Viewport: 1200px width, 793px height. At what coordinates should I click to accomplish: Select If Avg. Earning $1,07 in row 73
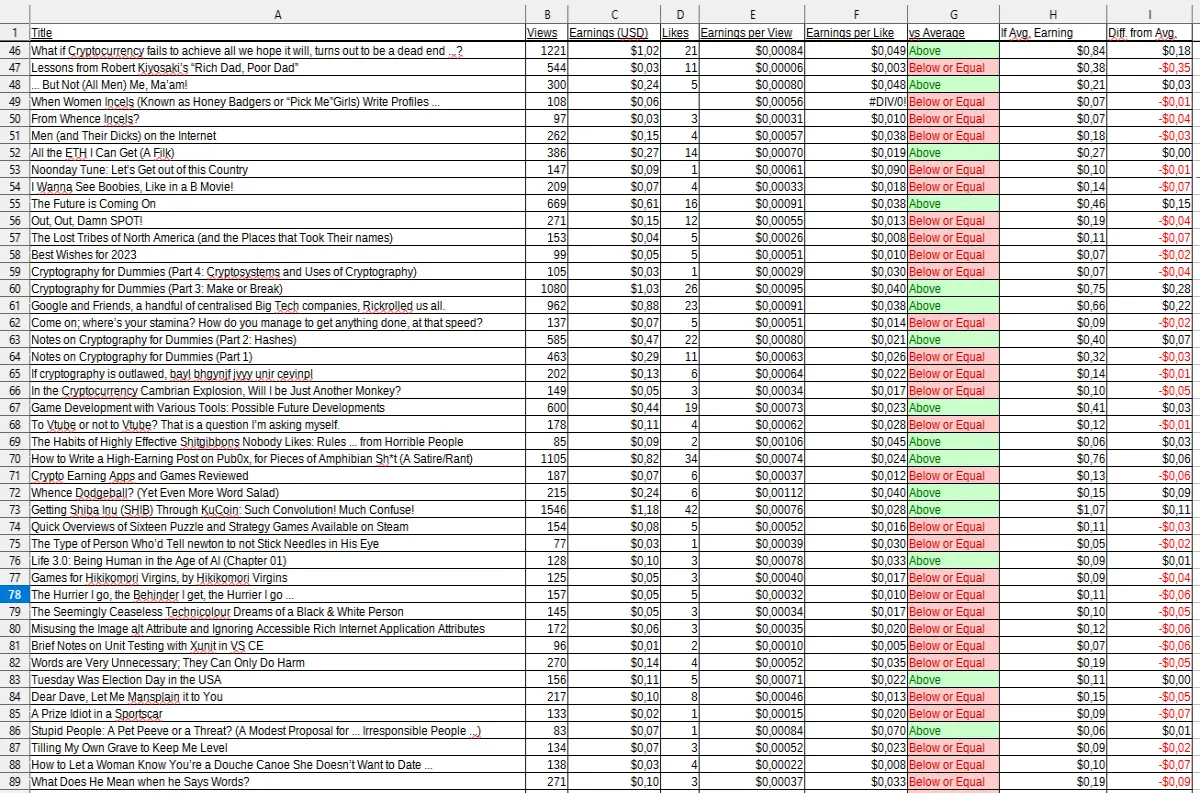click(x=1053, y=509)
